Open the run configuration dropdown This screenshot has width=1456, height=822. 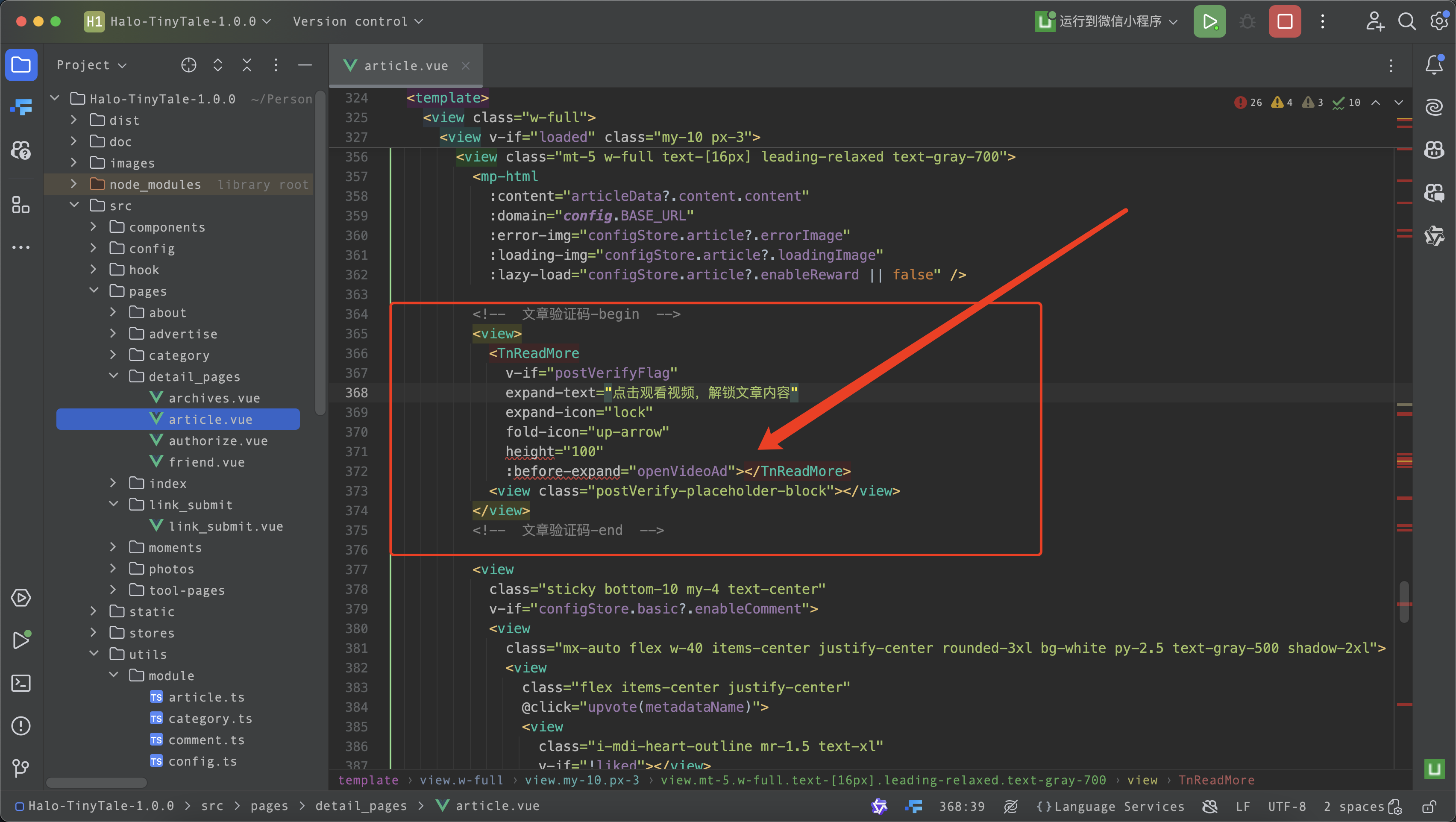(1108, 21)
